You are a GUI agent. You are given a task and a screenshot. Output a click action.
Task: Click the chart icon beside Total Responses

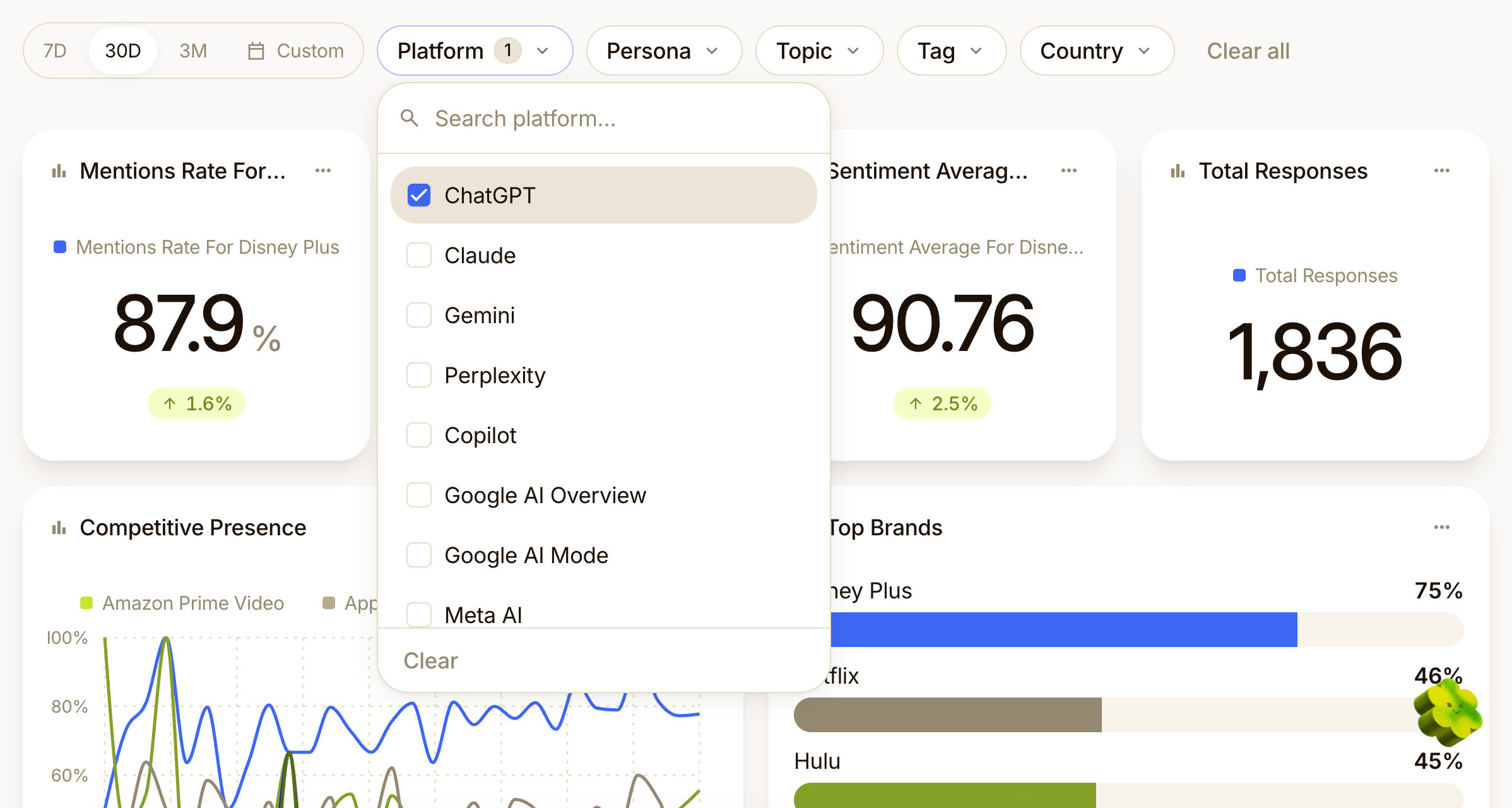(1178, 171)
